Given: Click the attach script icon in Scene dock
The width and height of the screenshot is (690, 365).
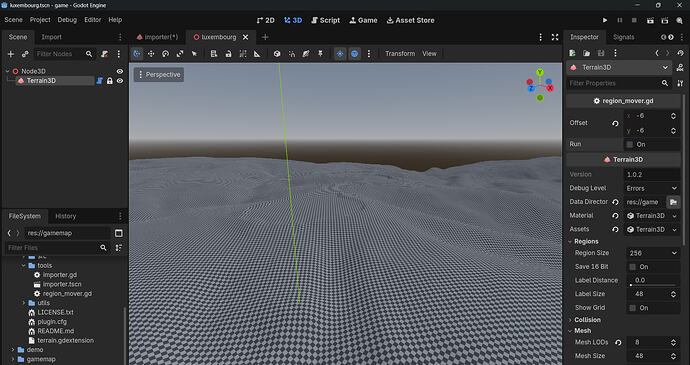Looking at the screenshot, I should point(104,54).
